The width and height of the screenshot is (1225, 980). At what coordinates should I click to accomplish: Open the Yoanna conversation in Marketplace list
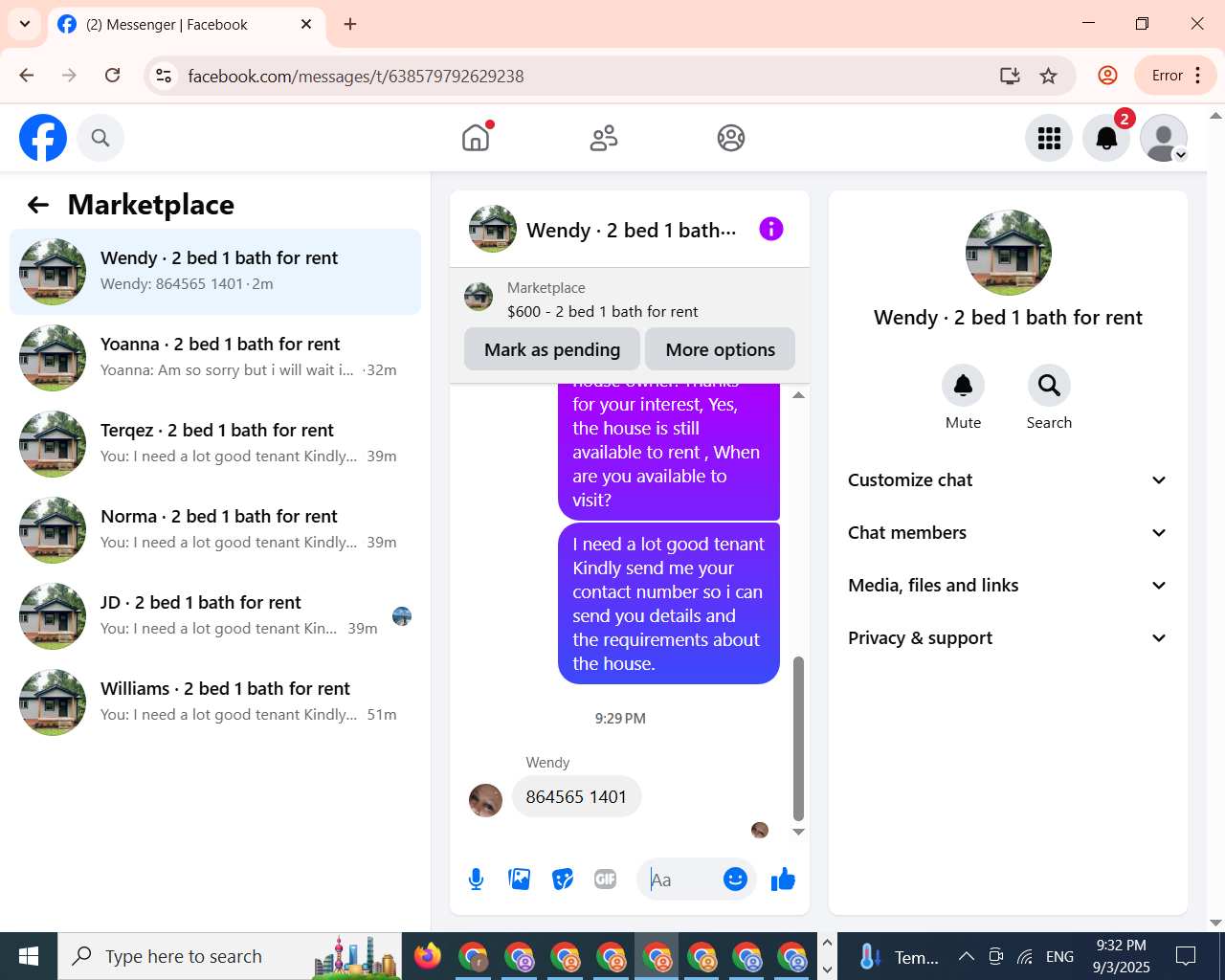click(215, 358)
